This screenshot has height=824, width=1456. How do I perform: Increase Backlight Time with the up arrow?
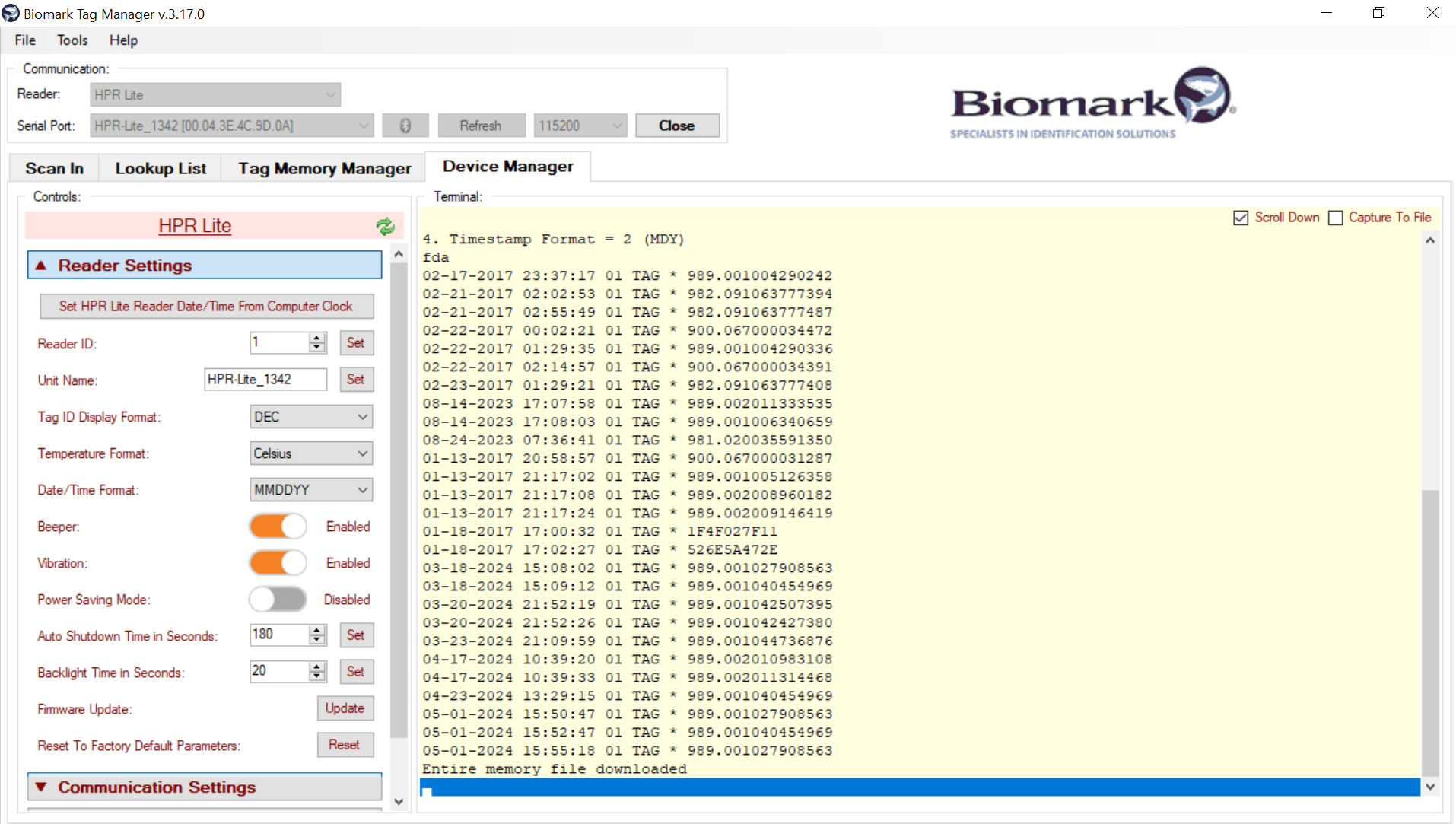[317, 667]
